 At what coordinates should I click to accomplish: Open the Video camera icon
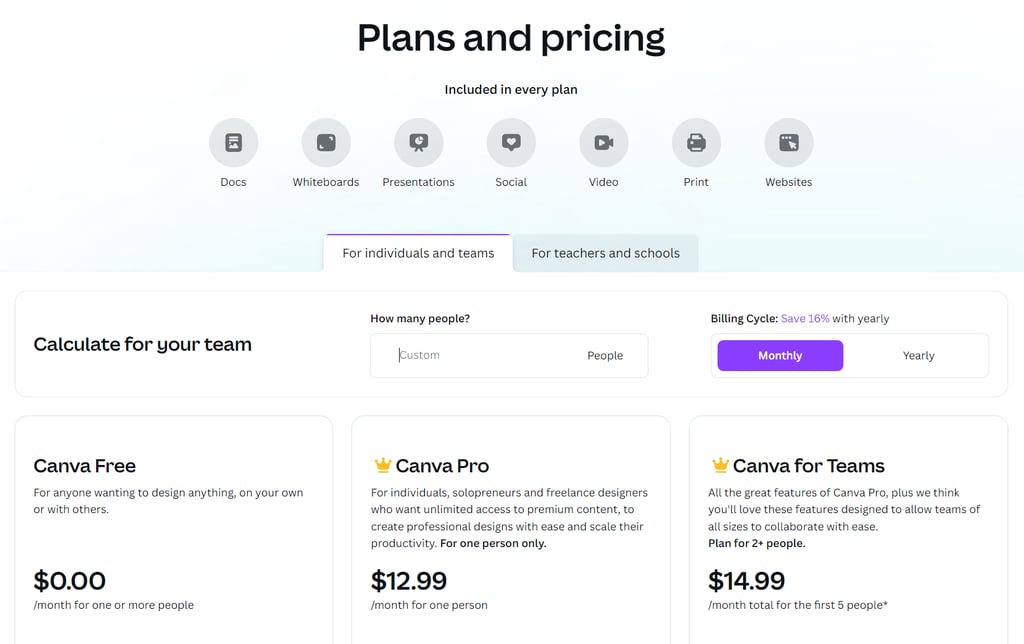pos(603,143)
